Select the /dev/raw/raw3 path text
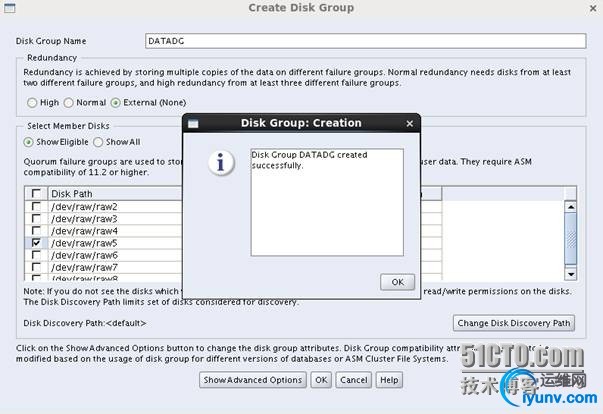Image resolution: width=603 pixels, height=414 pixels. pyautogui.click(x=84, y=219)
